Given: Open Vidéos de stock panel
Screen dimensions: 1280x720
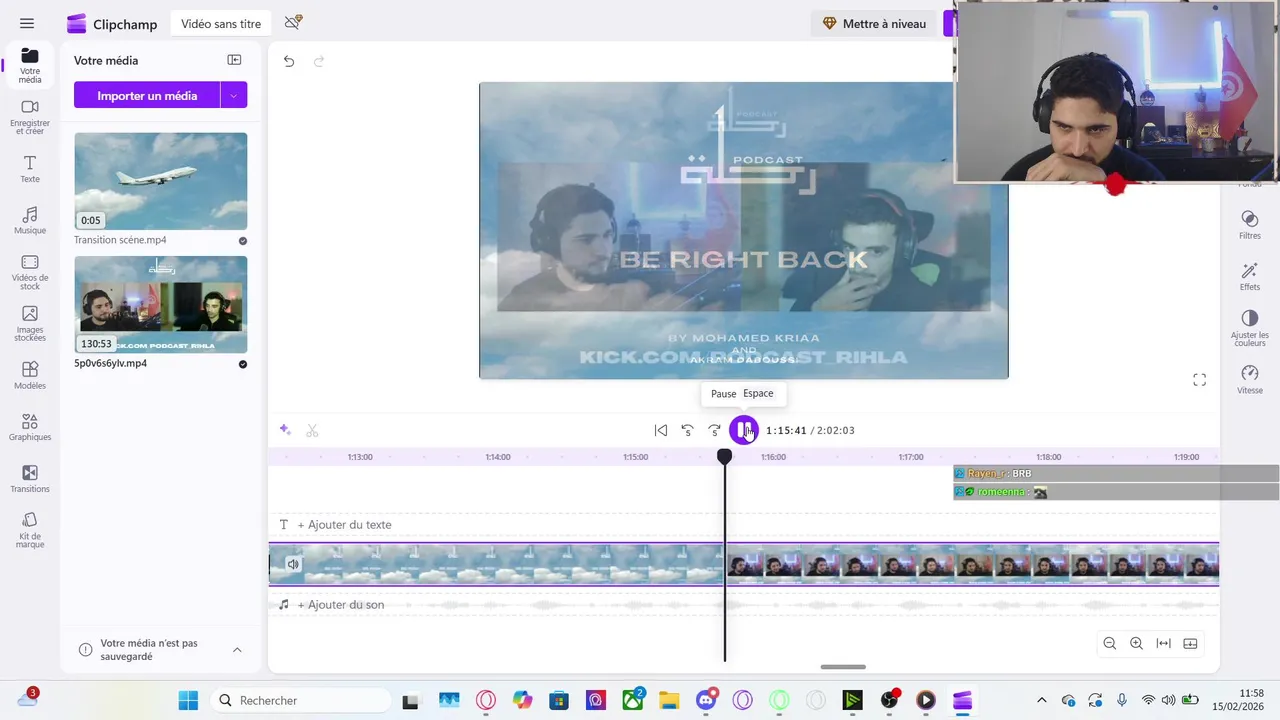Looking at the screenshot, I should coord(30,272).
